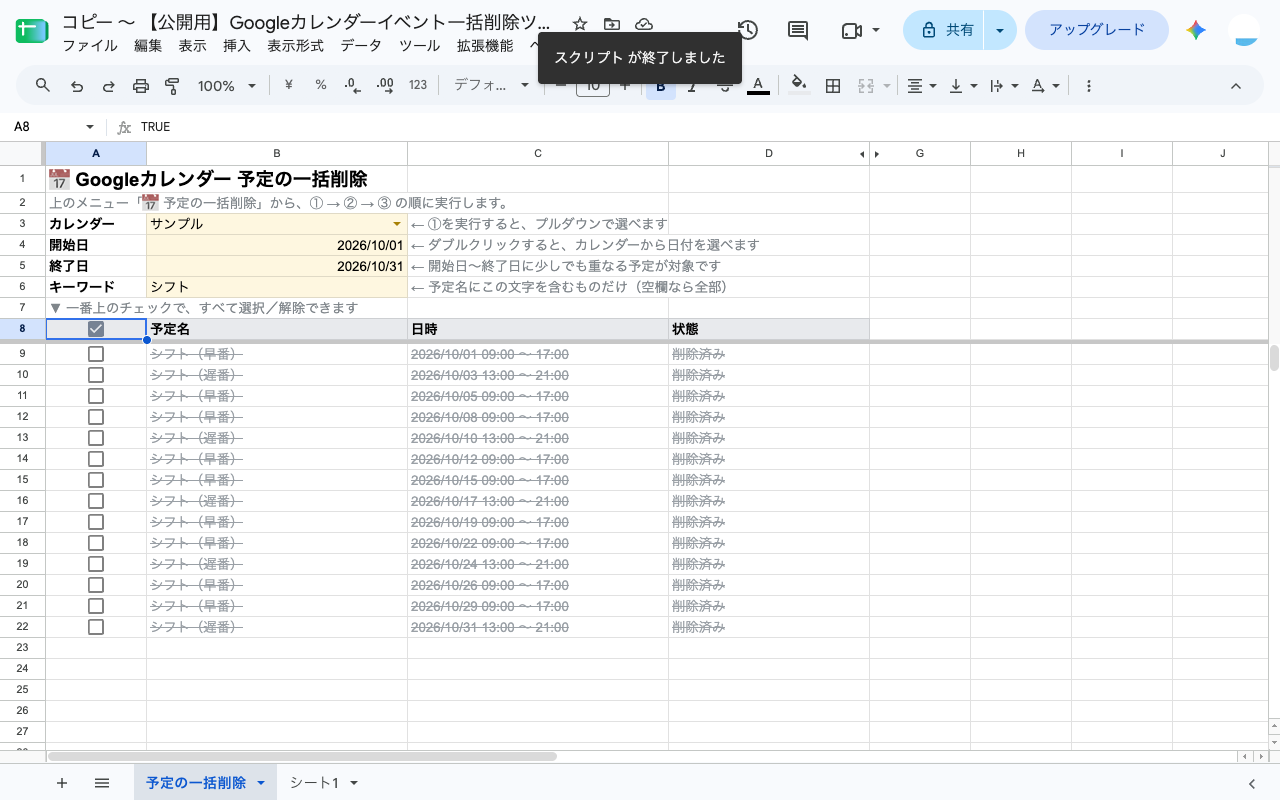This screenshot has width=1280, height=800.
Task: Open version history clock icon
Action: coord(747,30)
